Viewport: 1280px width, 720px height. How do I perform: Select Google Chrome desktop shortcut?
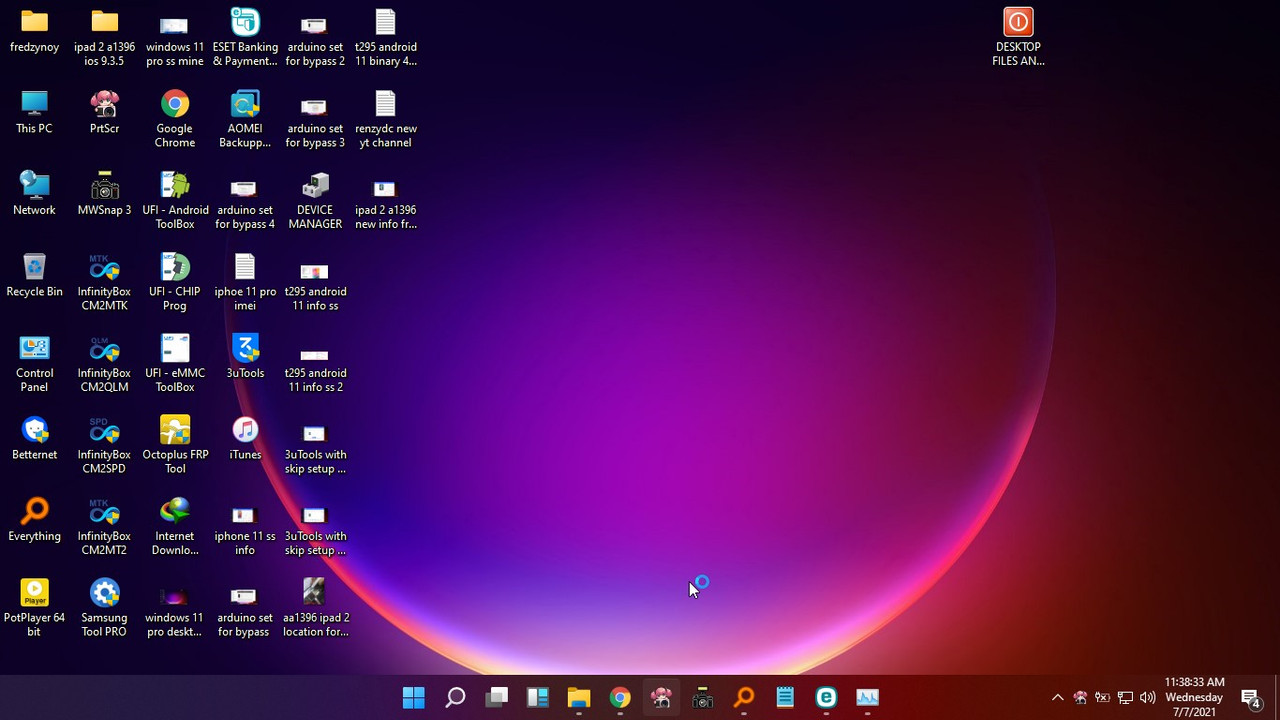(x=175, y=120)
